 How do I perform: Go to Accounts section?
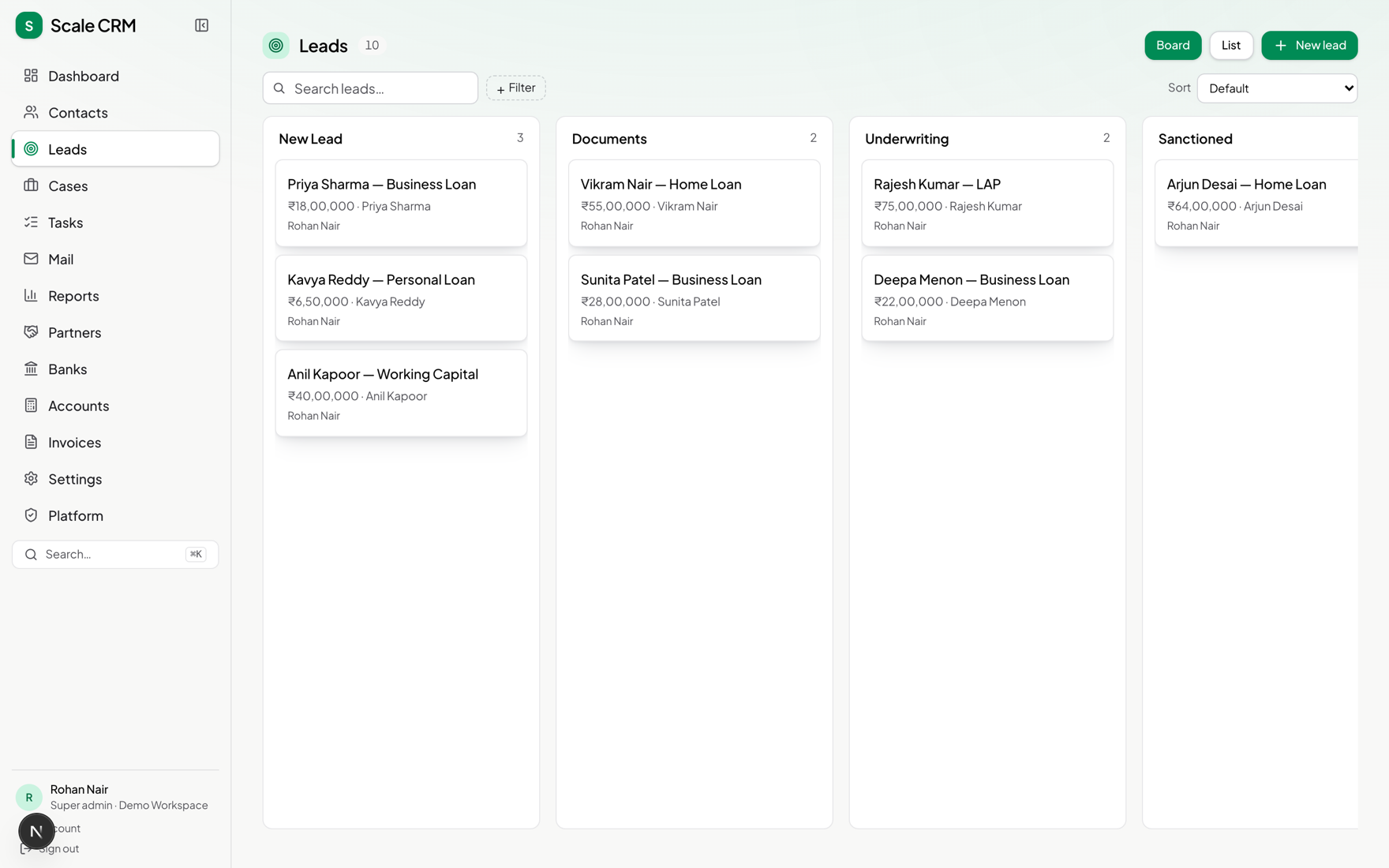click(115, 406)
